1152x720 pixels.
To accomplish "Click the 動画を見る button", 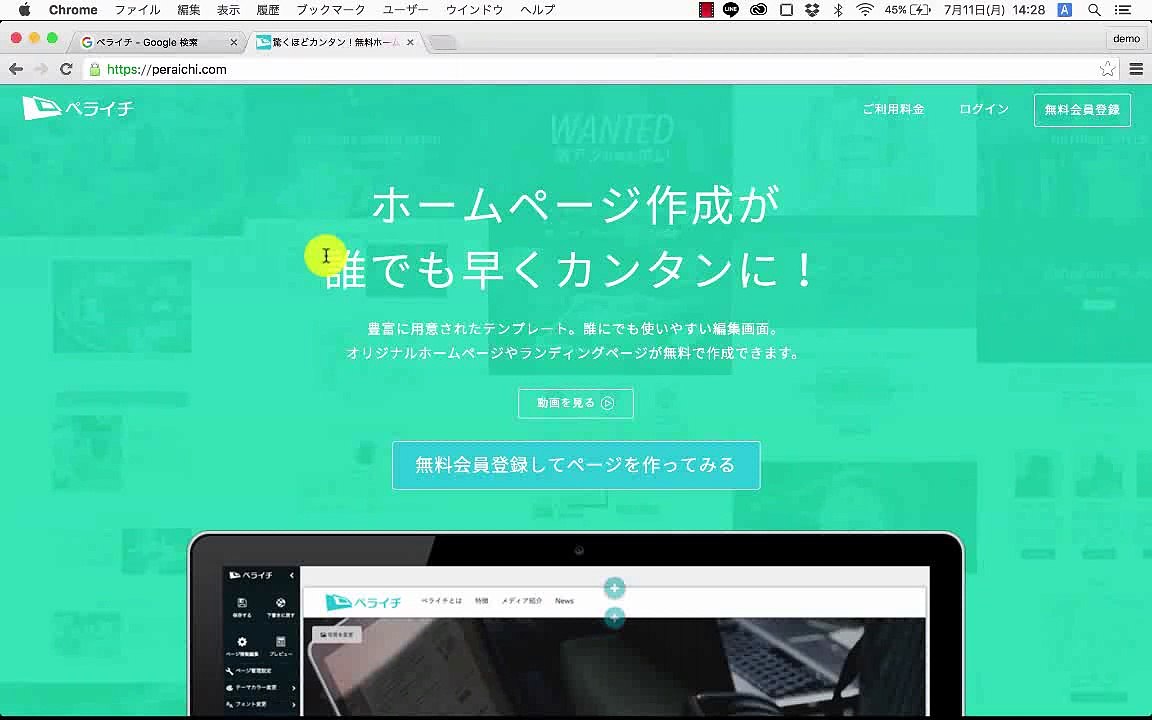I will pyautogui.click(x=575, y=403).
